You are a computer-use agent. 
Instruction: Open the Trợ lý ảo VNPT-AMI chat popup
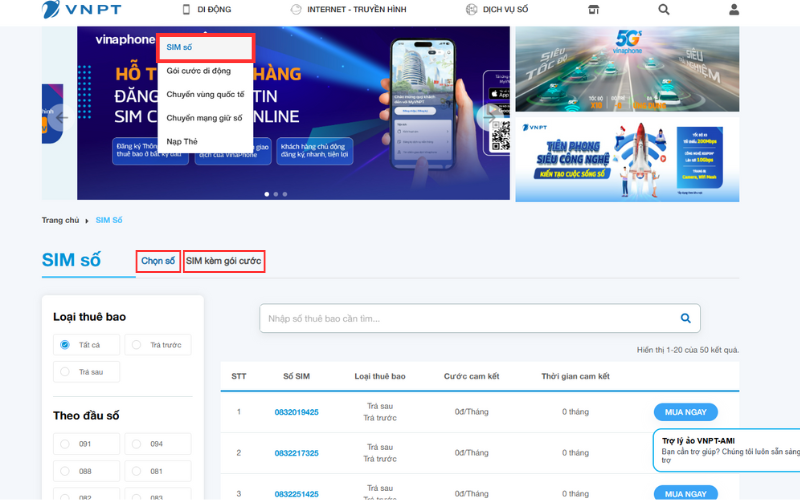coord(727,449)
